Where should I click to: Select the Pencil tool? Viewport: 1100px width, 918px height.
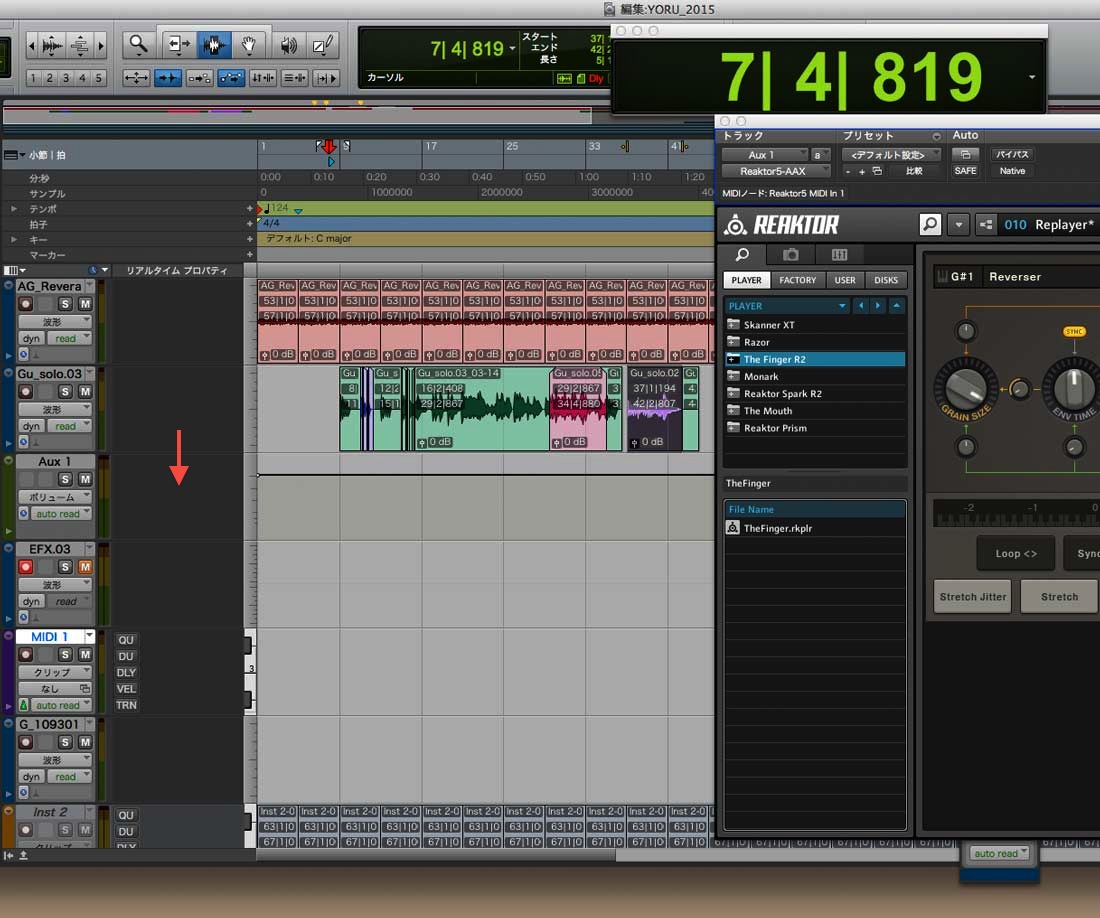coord(322,46)
